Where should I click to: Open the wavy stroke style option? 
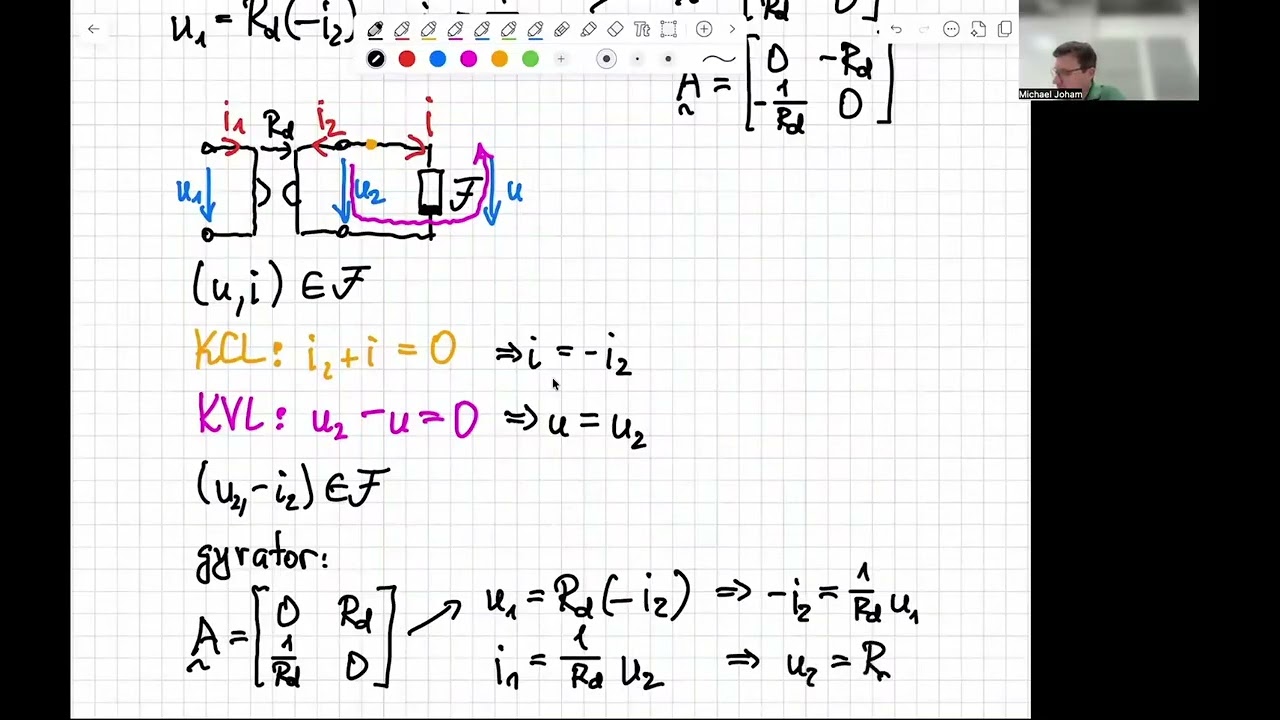coord(719,59)
